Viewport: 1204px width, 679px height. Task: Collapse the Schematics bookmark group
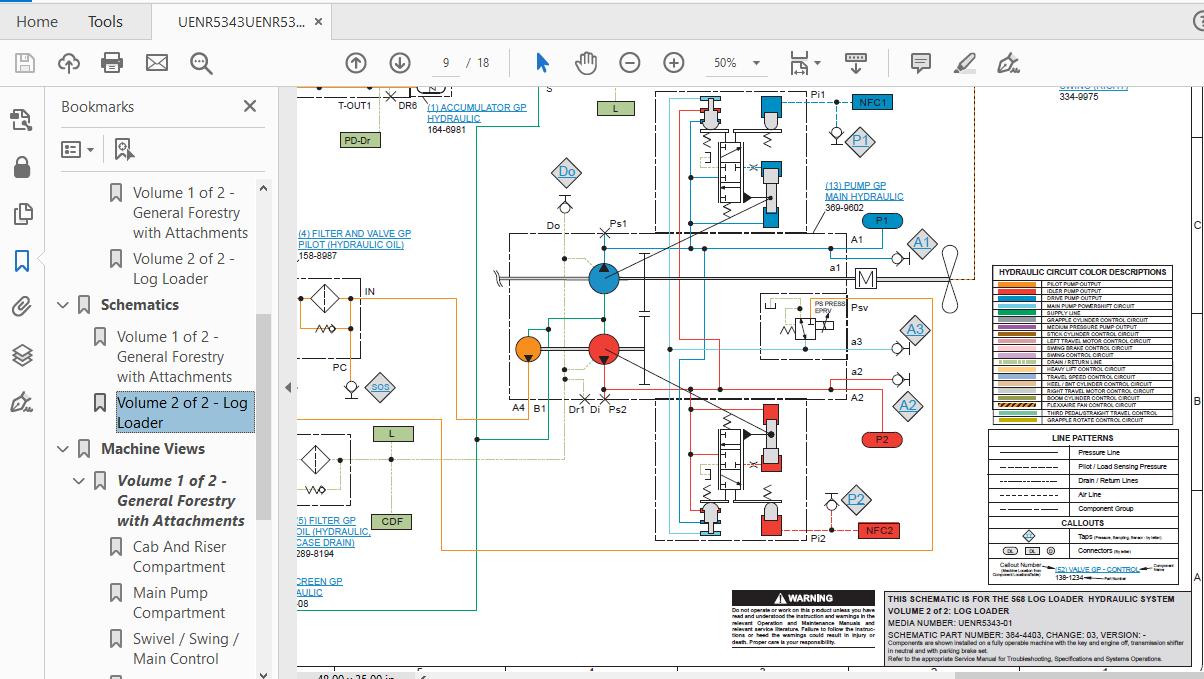[64, 305]
